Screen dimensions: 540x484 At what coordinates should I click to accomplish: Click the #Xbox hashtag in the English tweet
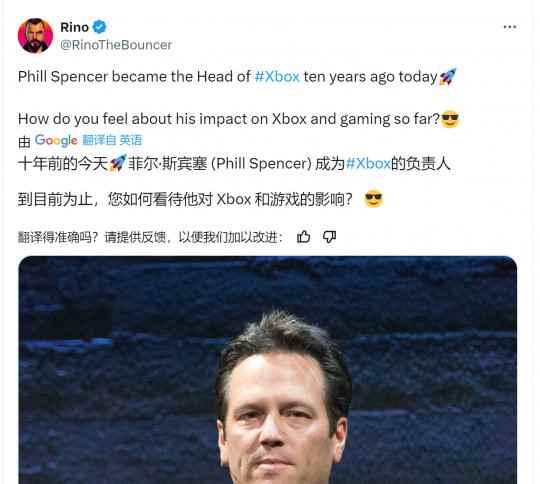click(277, 76)
